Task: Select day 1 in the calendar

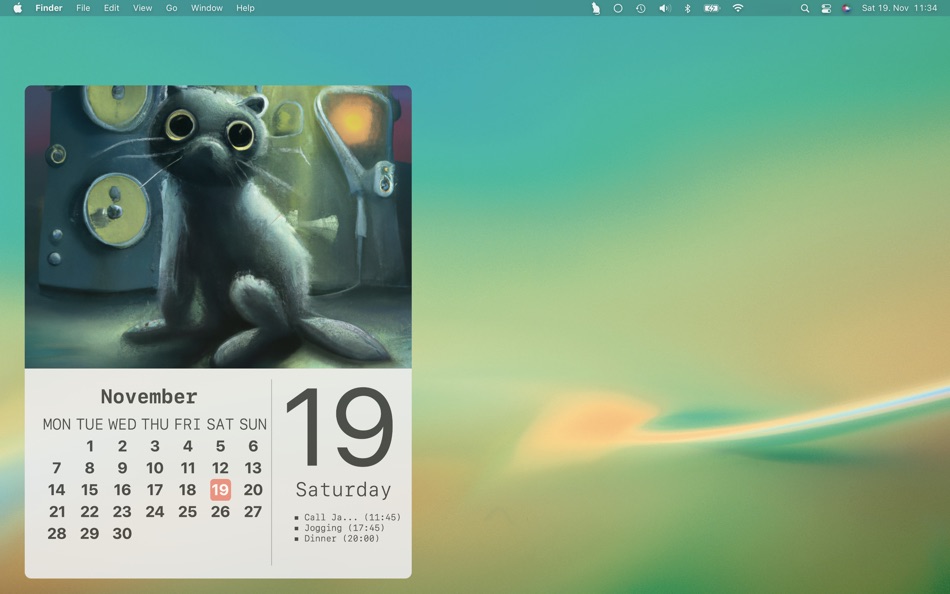Action: coord(90,446)
